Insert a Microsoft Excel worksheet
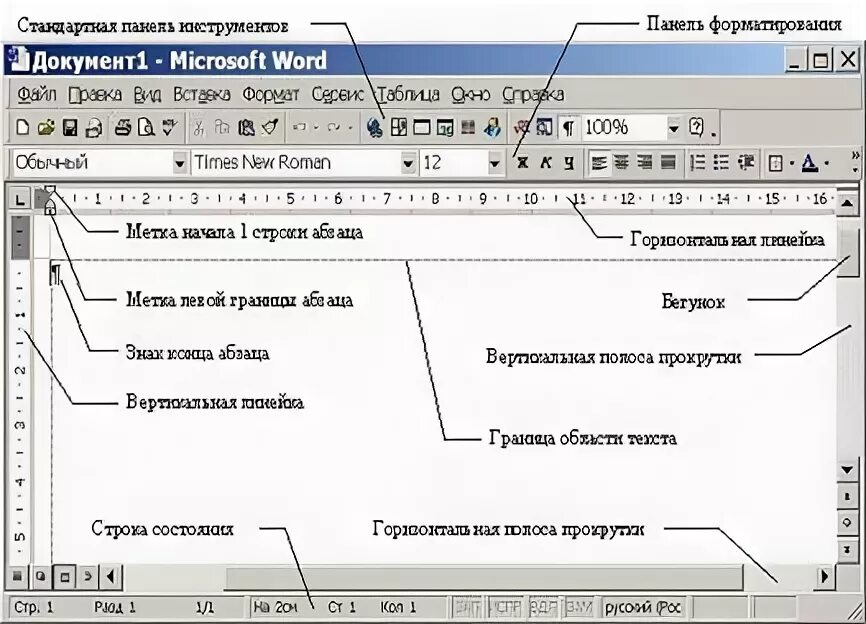 click(x=445, y=128)
